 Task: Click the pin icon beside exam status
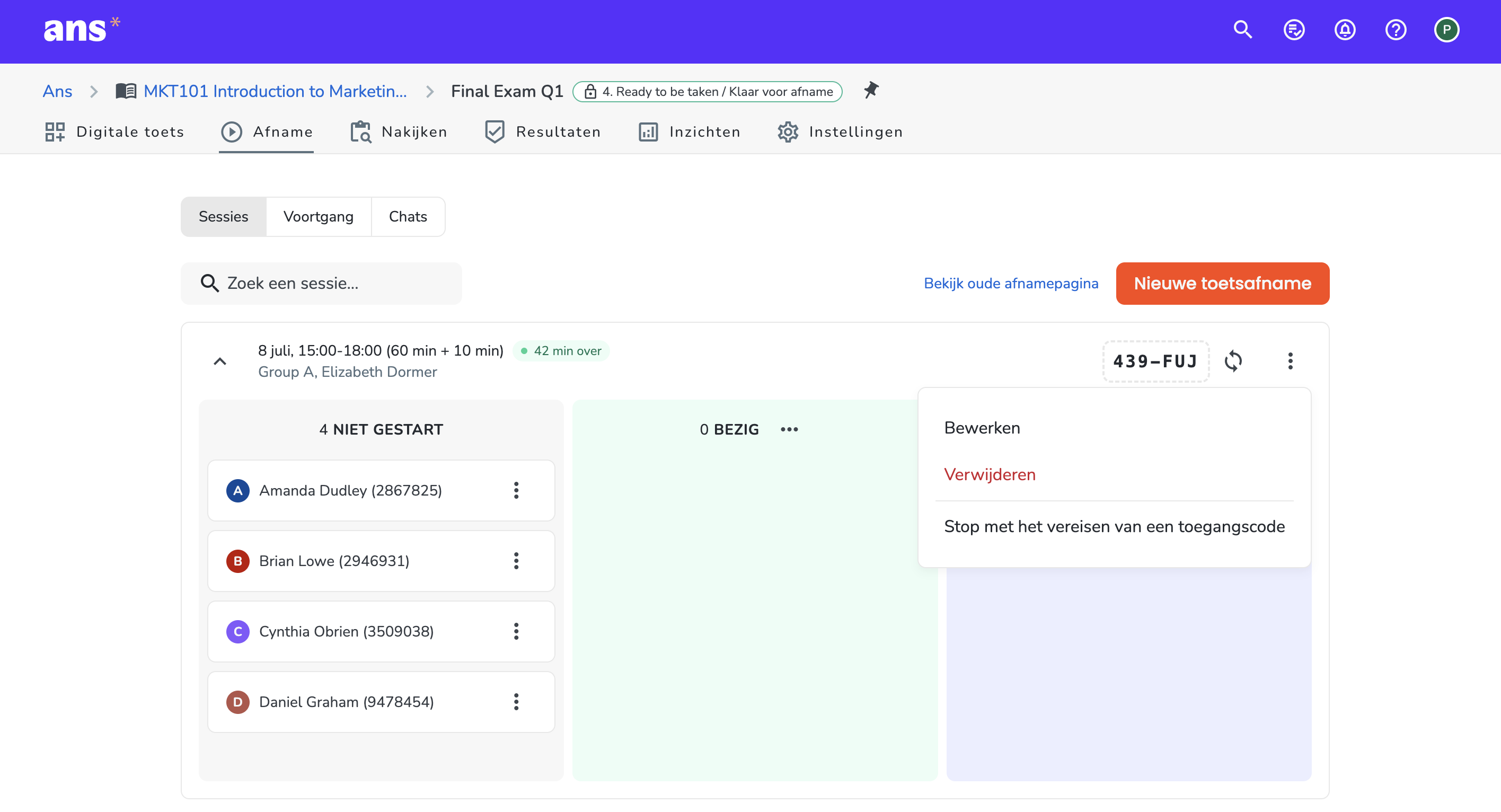click(x=871, y=90)
